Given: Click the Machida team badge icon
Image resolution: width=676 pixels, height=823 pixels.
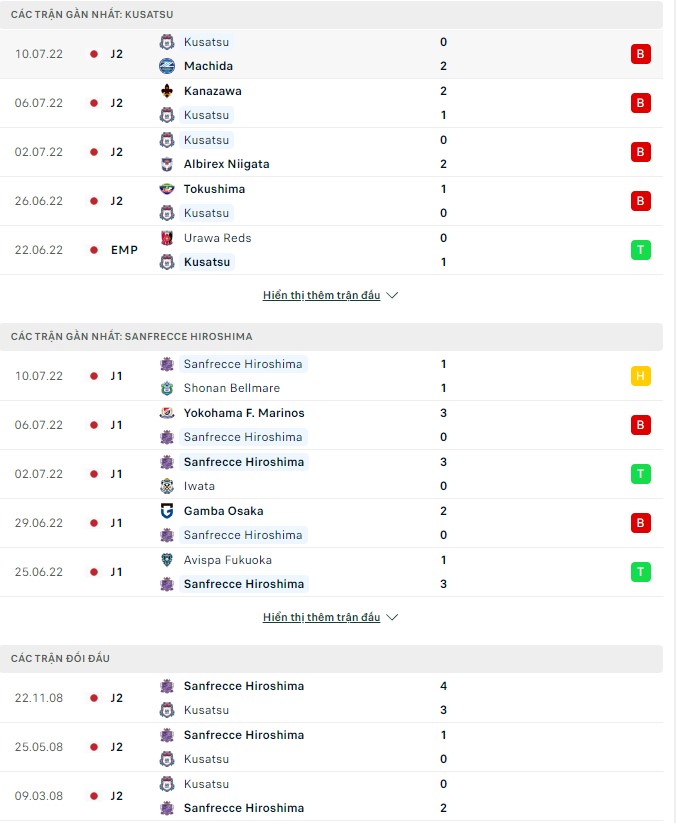Looking at the screenshot, I should click(167, 66).
